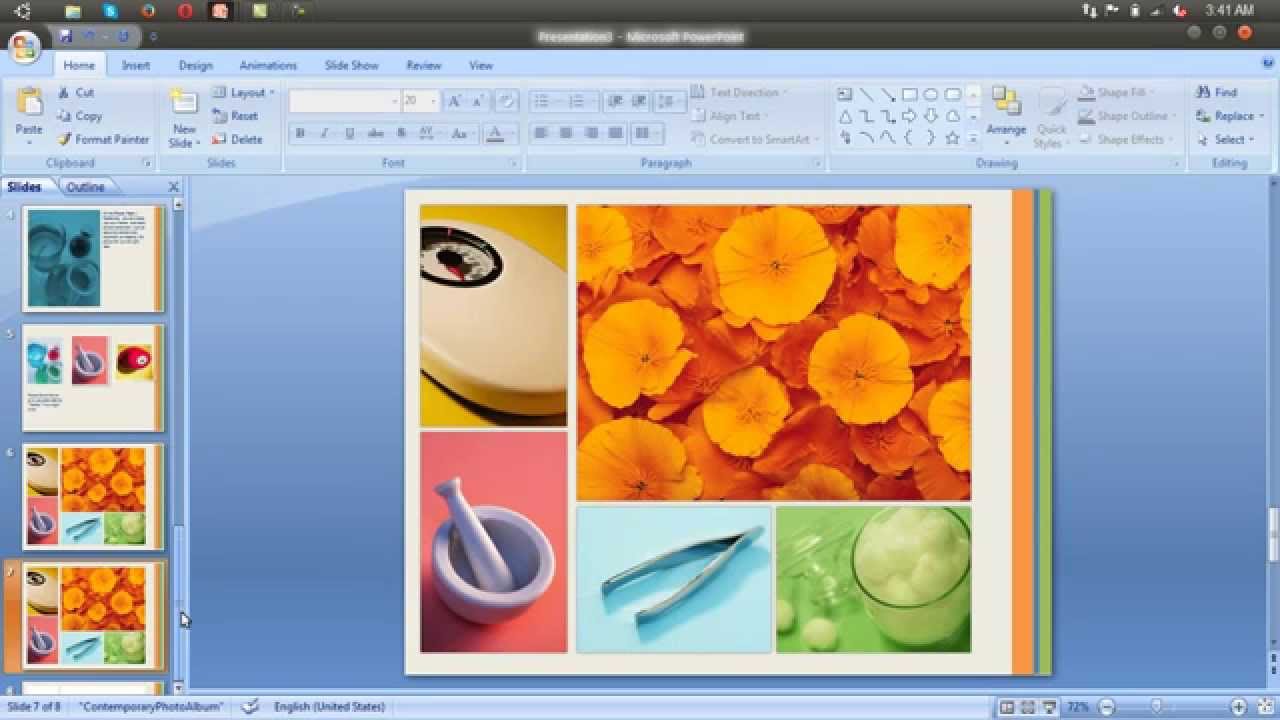Toggle italic formatting
The height and width of the screenshot is (720, 1280).
coord(324,133)
